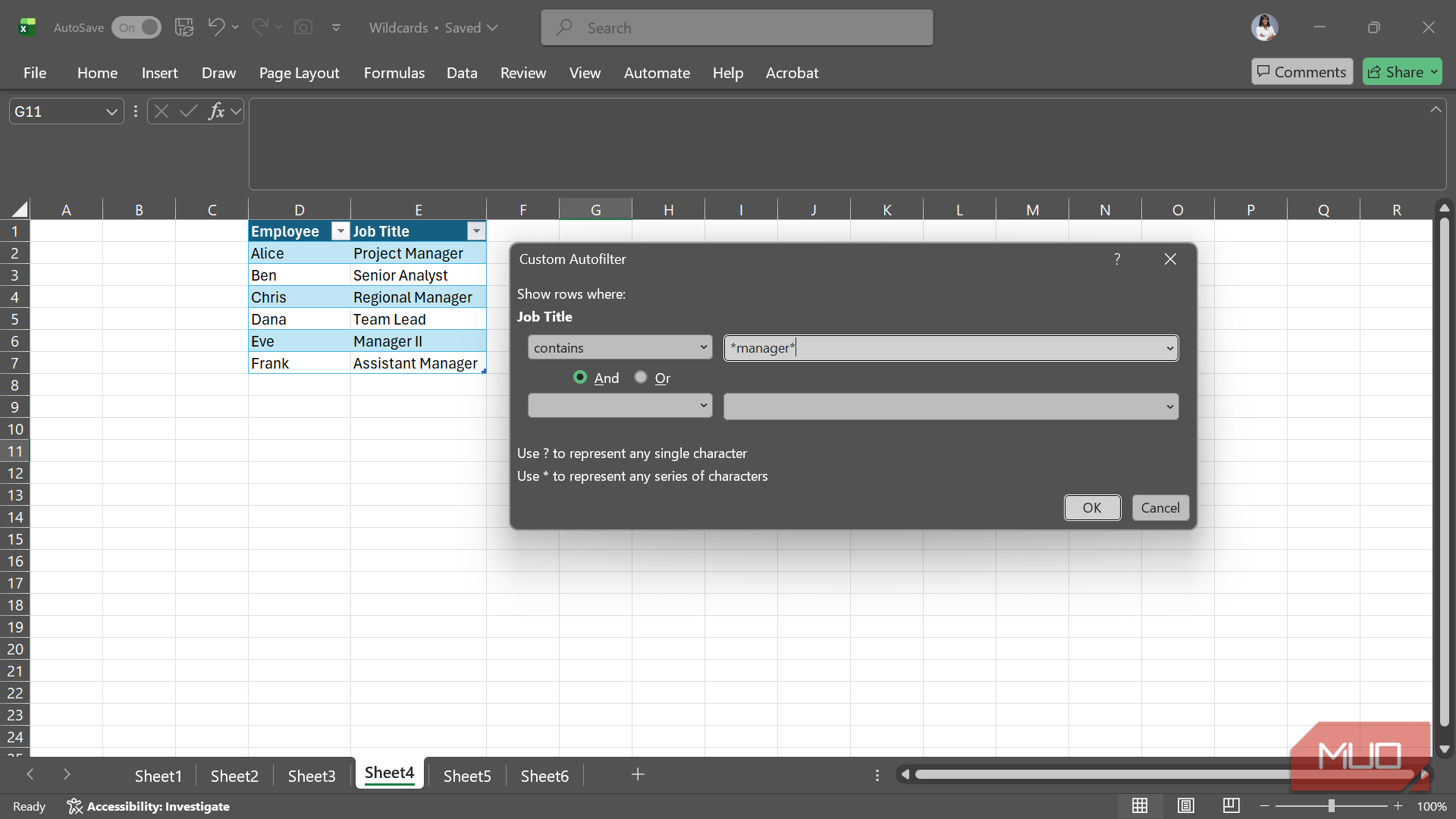Open the File menu
The height and width of the screenshot is (819, 1456).
pos(35,73)
